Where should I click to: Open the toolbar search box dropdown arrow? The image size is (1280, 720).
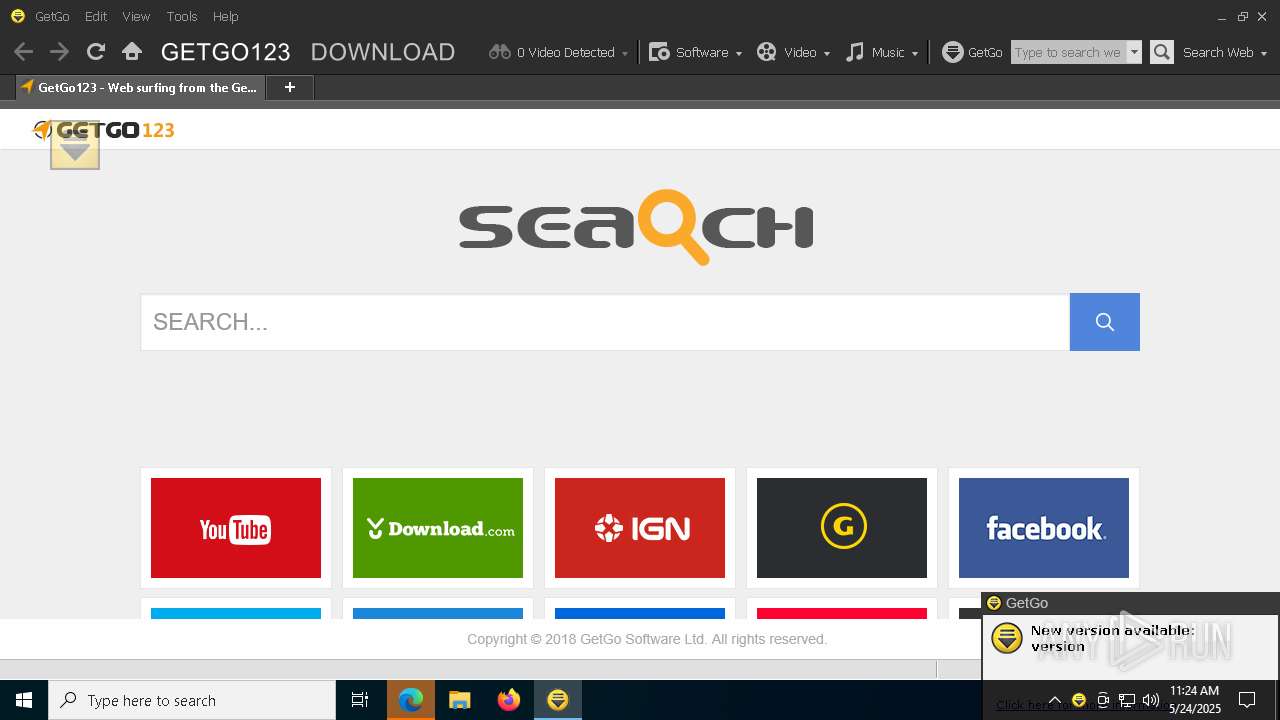pyautogui.click(x=1134, y=52)
